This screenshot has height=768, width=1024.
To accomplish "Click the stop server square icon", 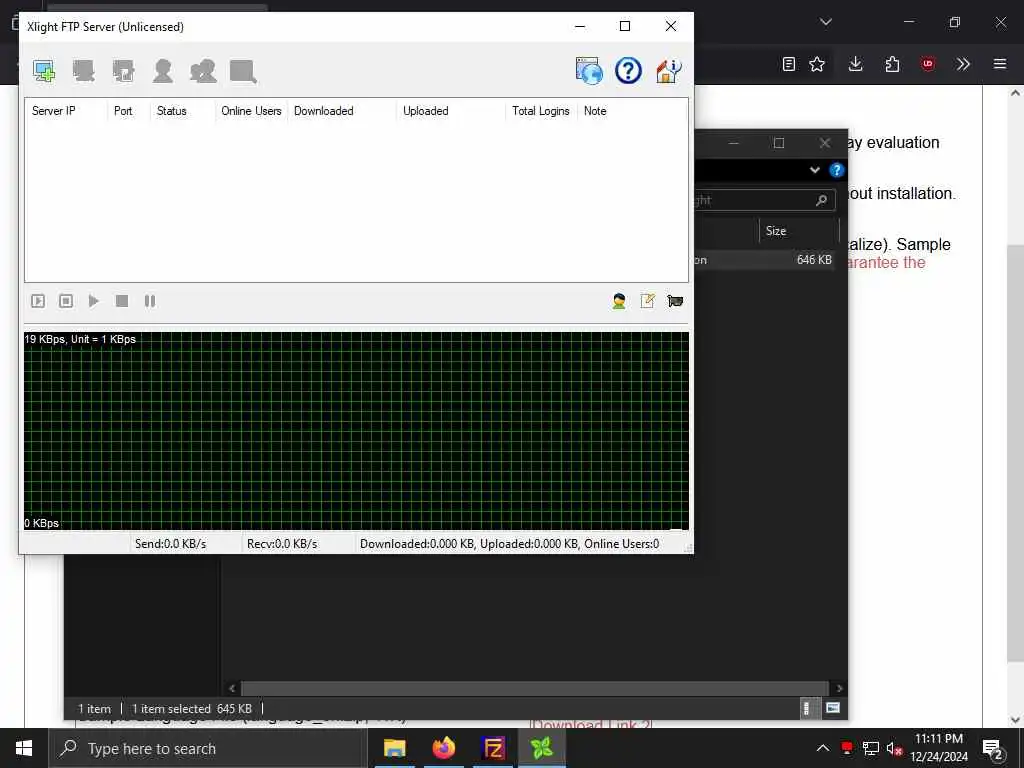I will click(x=121, y=301).
